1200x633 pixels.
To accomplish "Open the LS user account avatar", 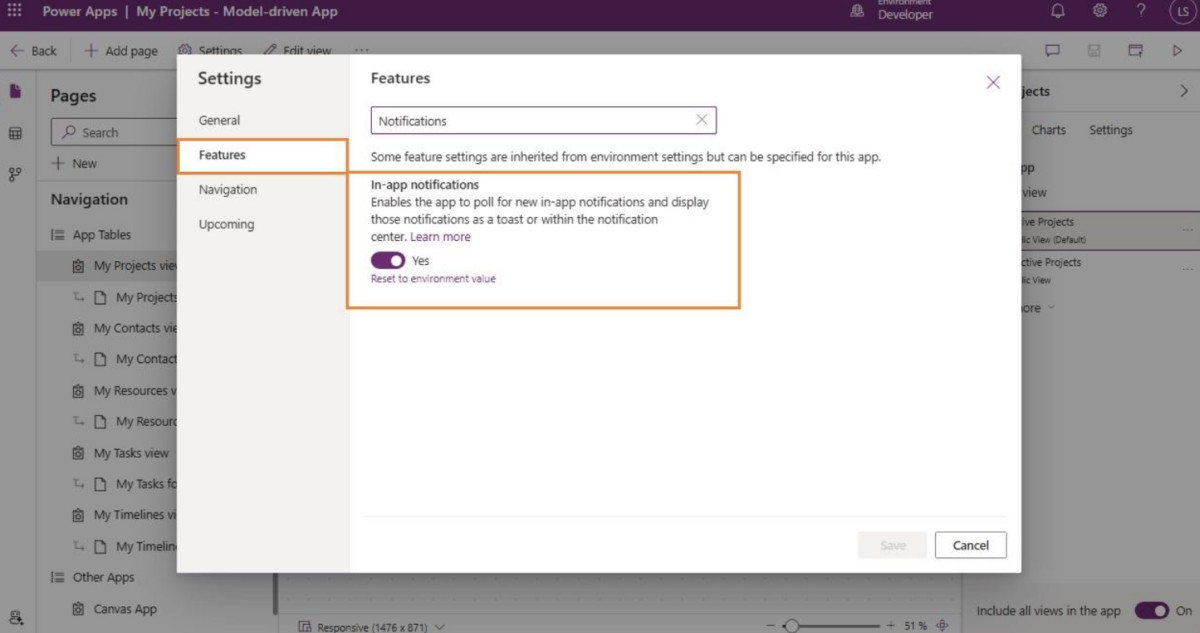I will click(x=1182, y=12).
